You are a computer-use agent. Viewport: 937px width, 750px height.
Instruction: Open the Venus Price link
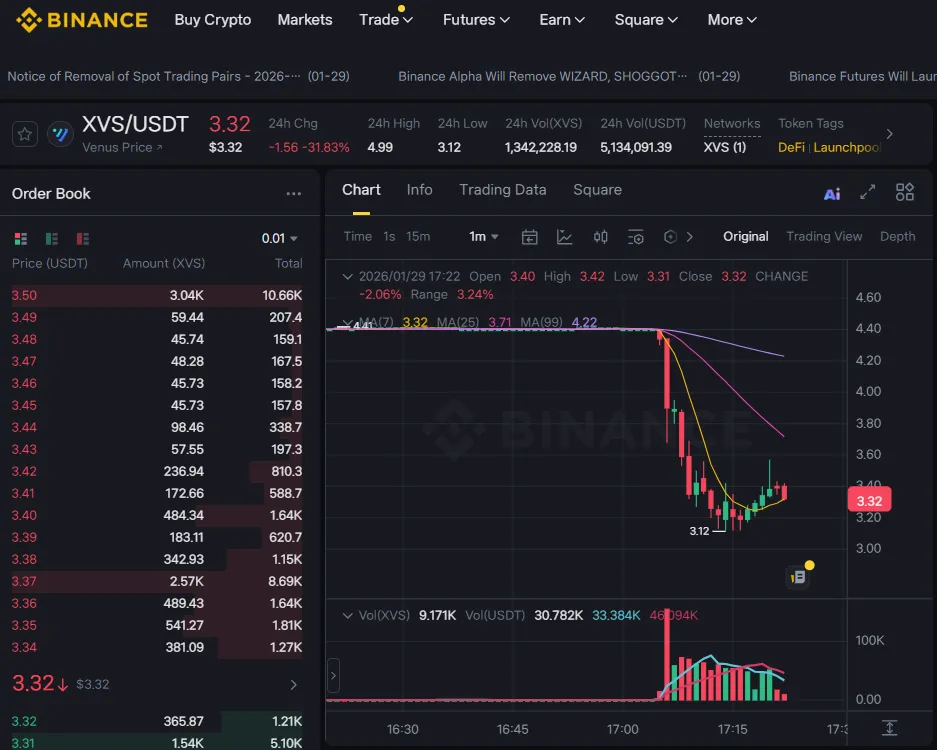[122, 148]
